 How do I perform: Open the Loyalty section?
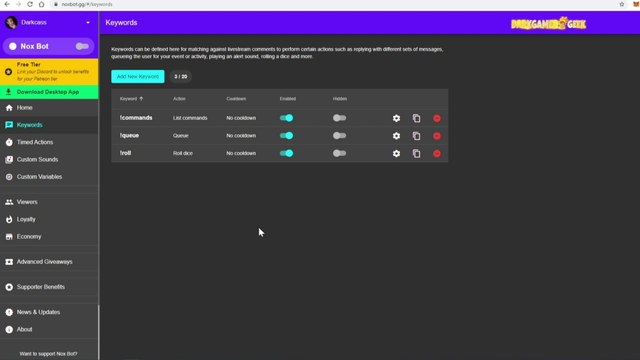tap(49, 219)
